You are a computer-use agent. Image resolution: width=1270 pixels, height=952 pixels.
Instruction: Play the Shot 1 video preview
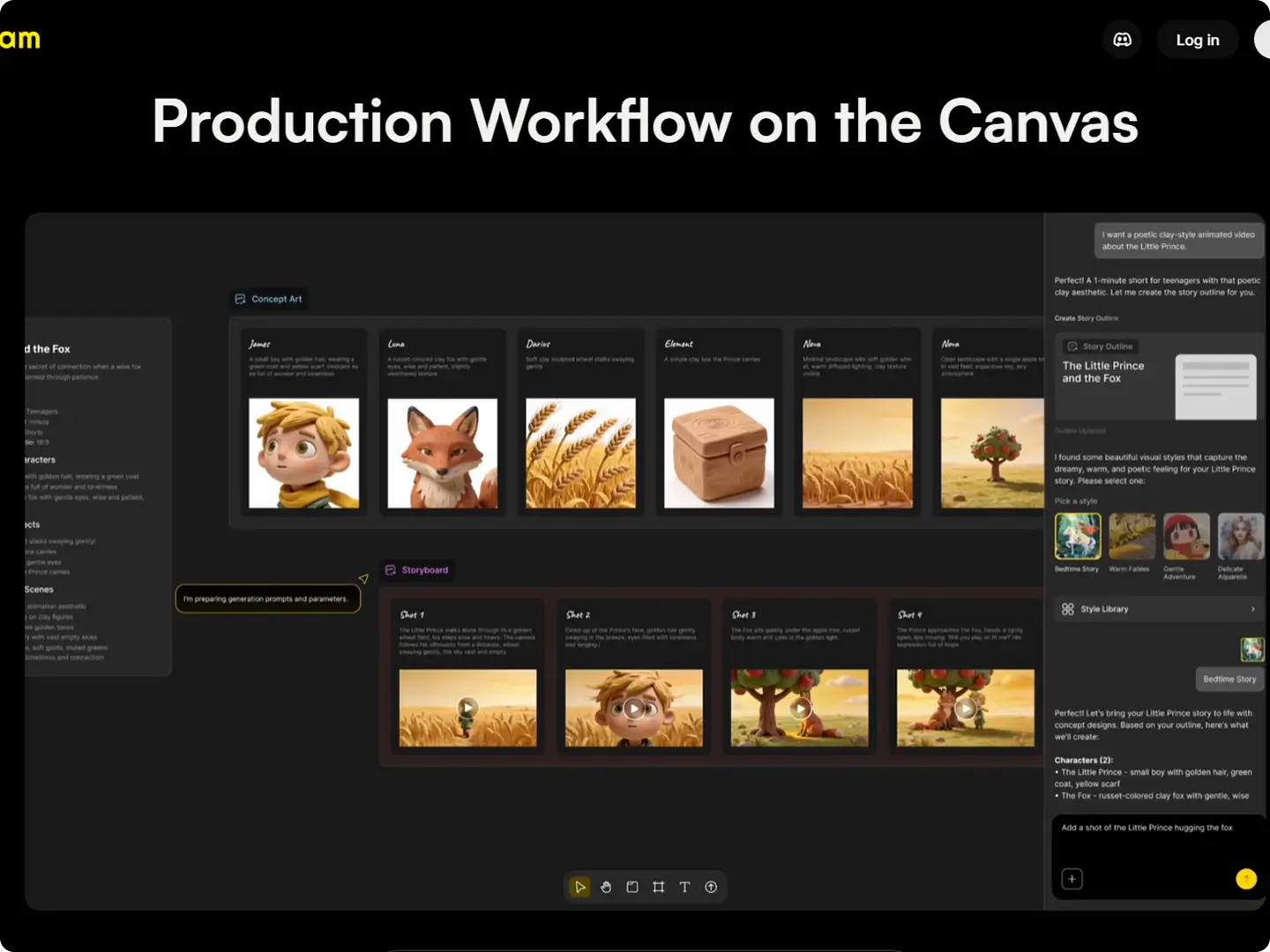pos(467,707)
